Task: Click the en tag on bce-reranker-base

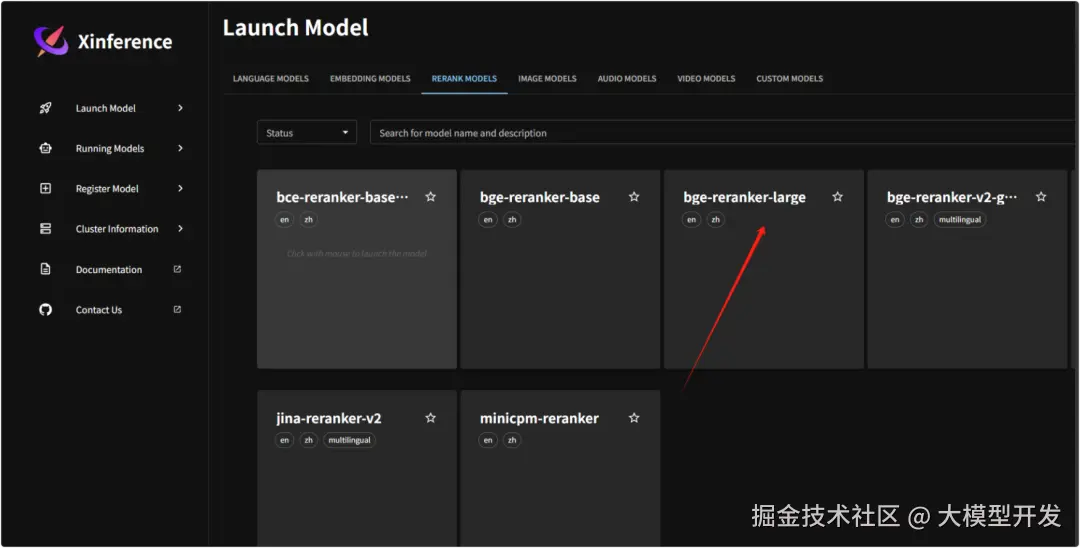Action: pos(284,220)
